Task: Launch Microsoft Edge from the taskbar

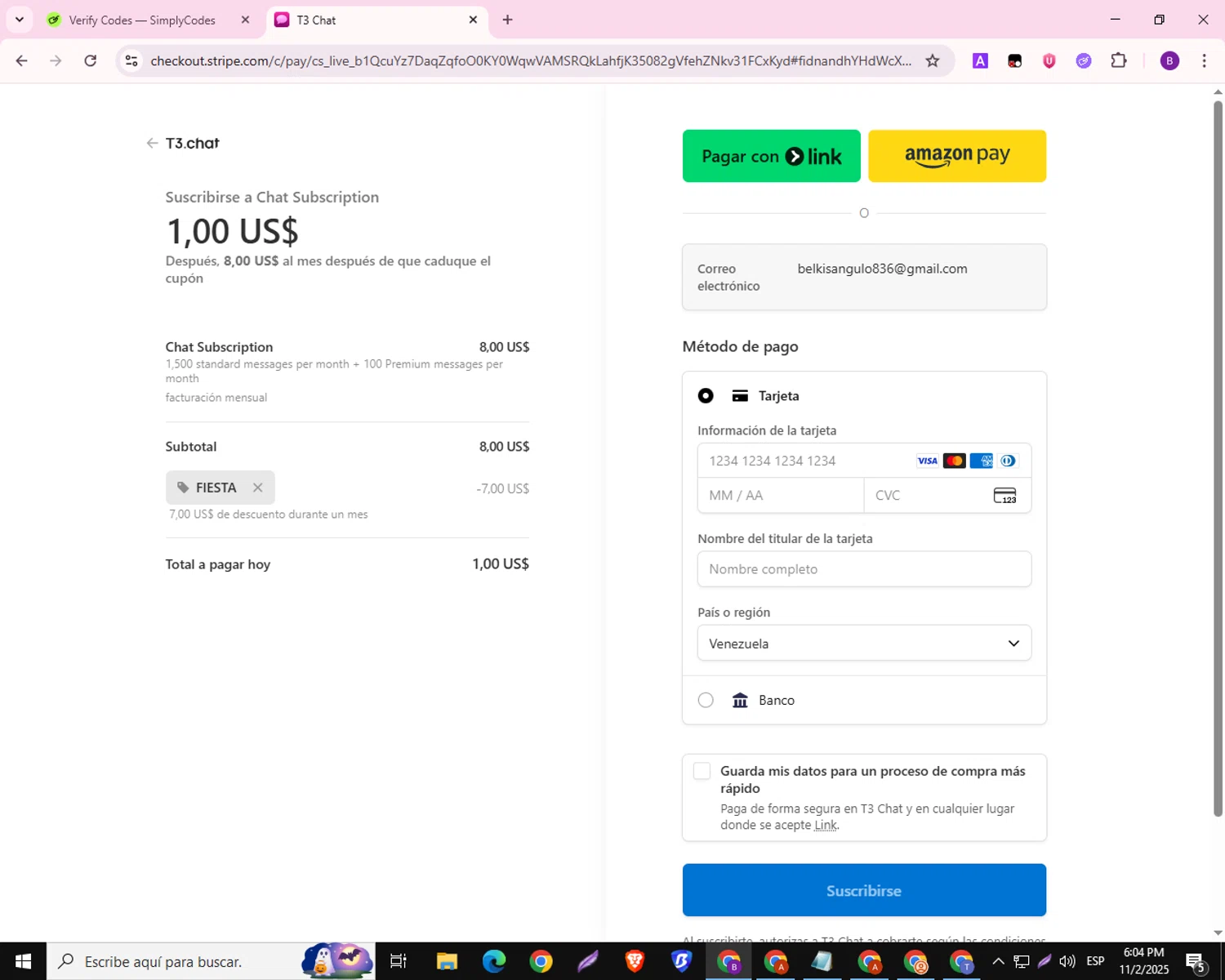Action: coord(494,961)
